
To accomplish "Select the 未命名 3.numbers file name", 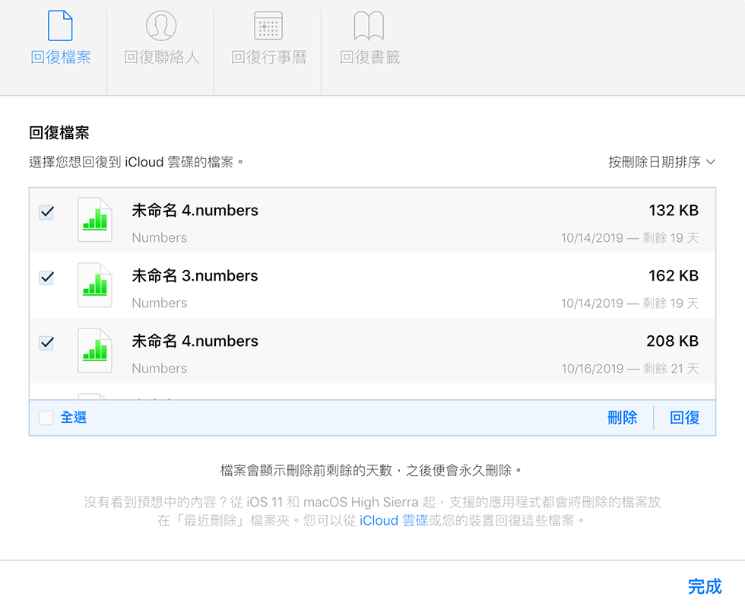I will [195, 276].
